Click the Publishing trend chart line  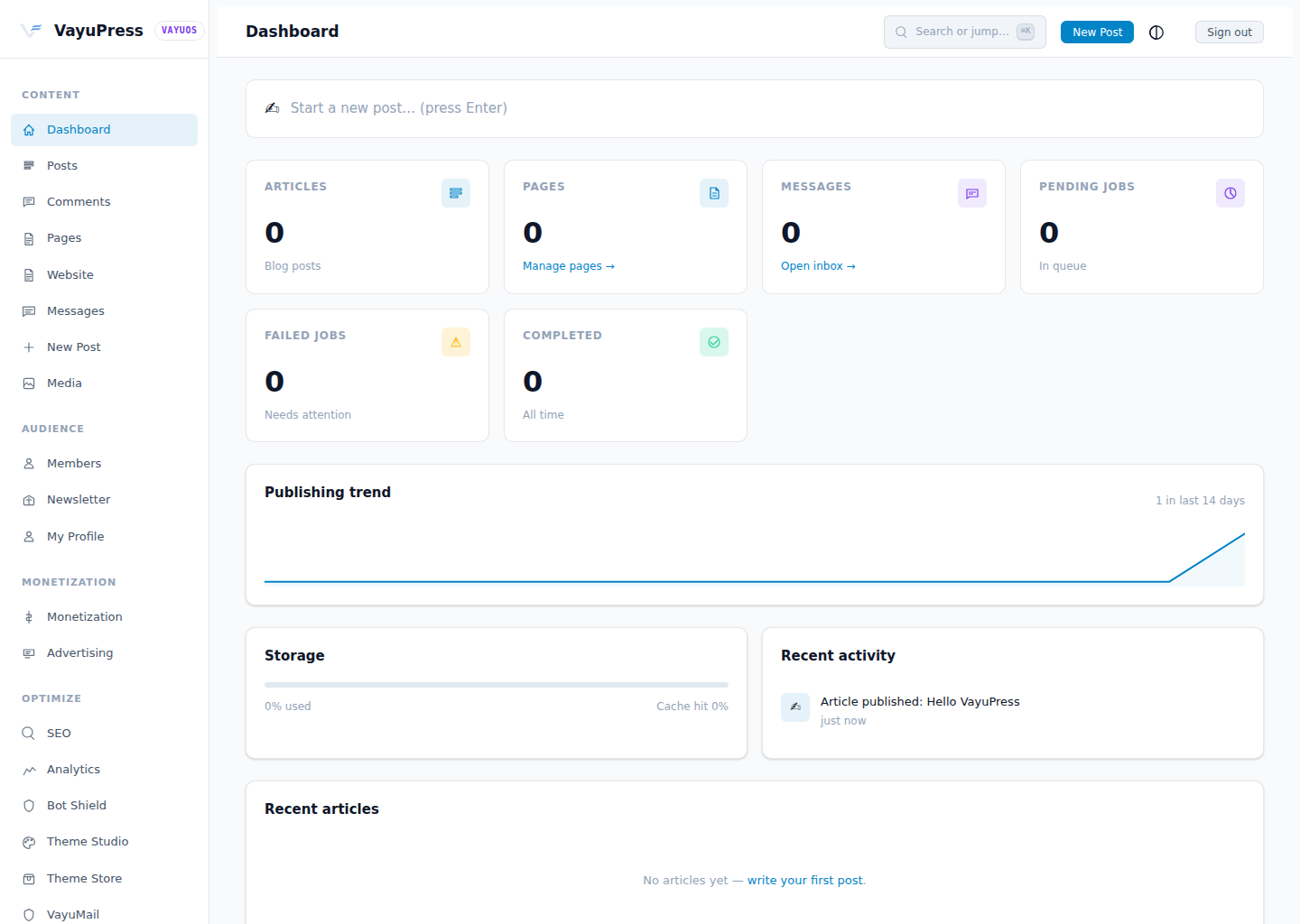pyautogui.click(x=755, y=559)
